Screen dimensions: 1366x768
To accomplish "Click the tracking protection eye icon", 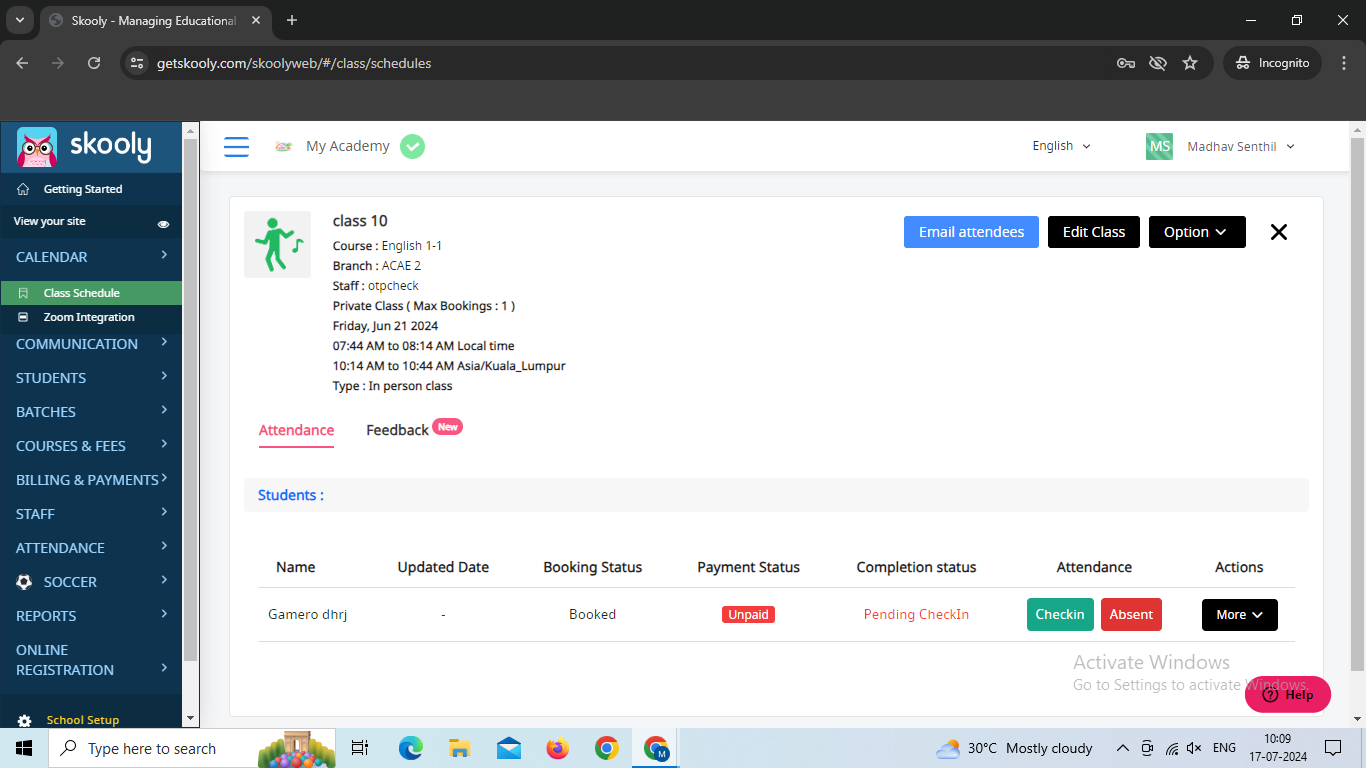I will (1158, 63).
